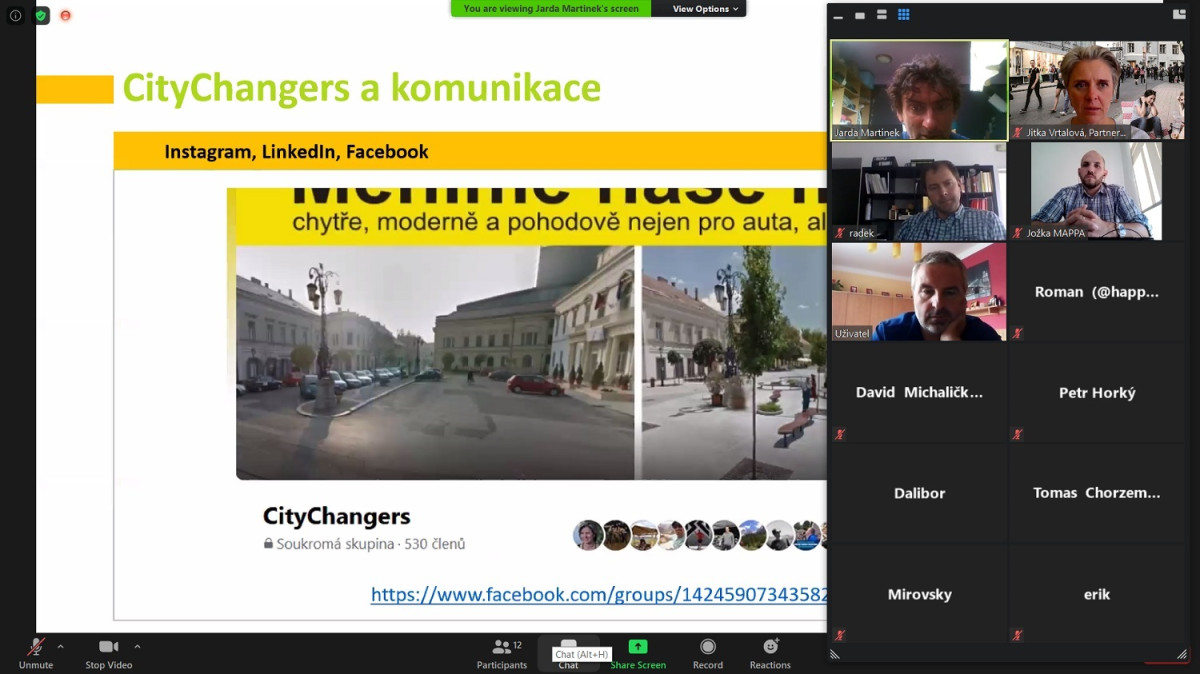Select Tomas Chorzem... participant tile
This screenshot has height=674, width=1200.
1097,493
